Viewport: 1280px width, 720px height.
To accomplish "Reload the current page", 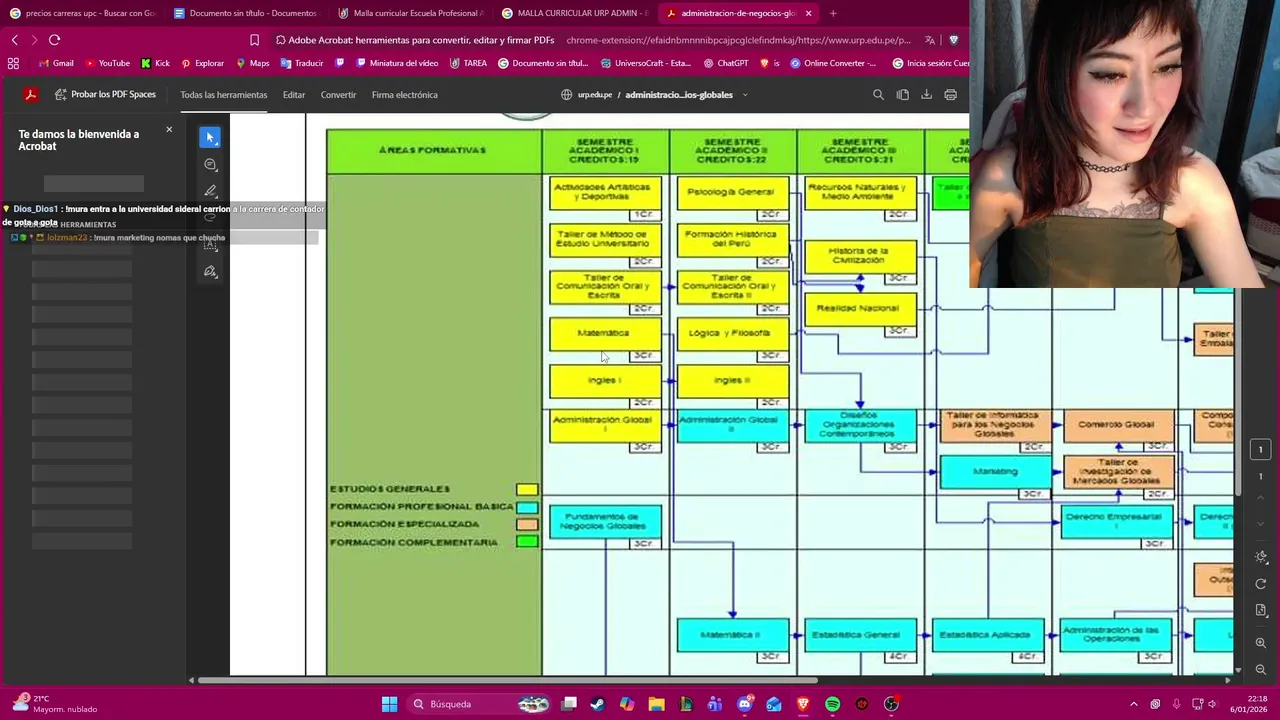I will (x=54, y=40).
